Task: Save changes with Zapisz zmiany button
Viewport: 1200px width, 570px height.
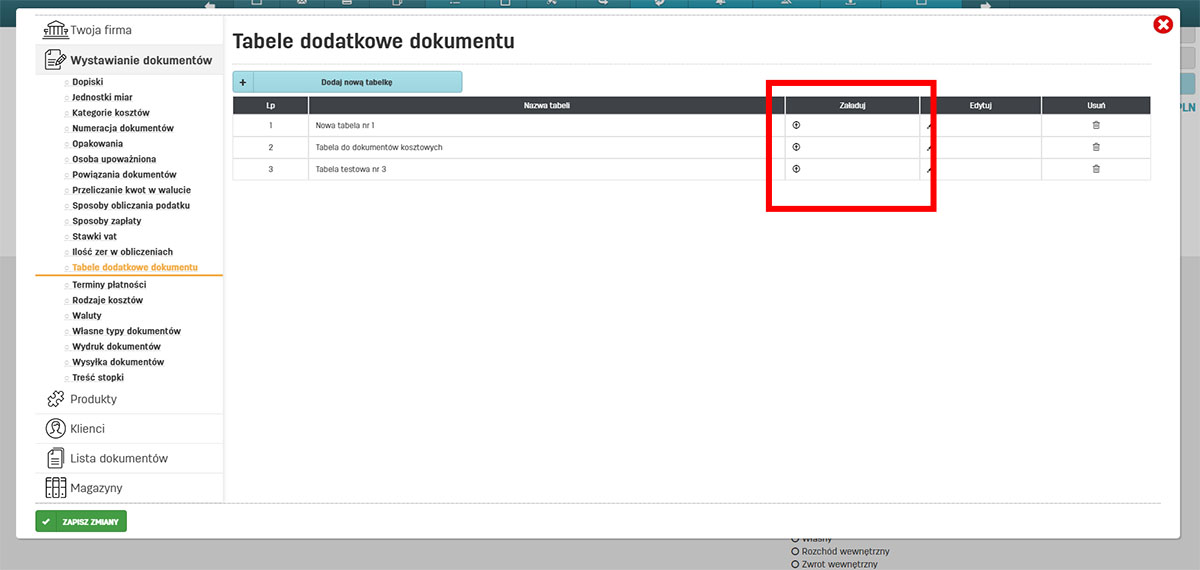Action: (x=81, y=522)
